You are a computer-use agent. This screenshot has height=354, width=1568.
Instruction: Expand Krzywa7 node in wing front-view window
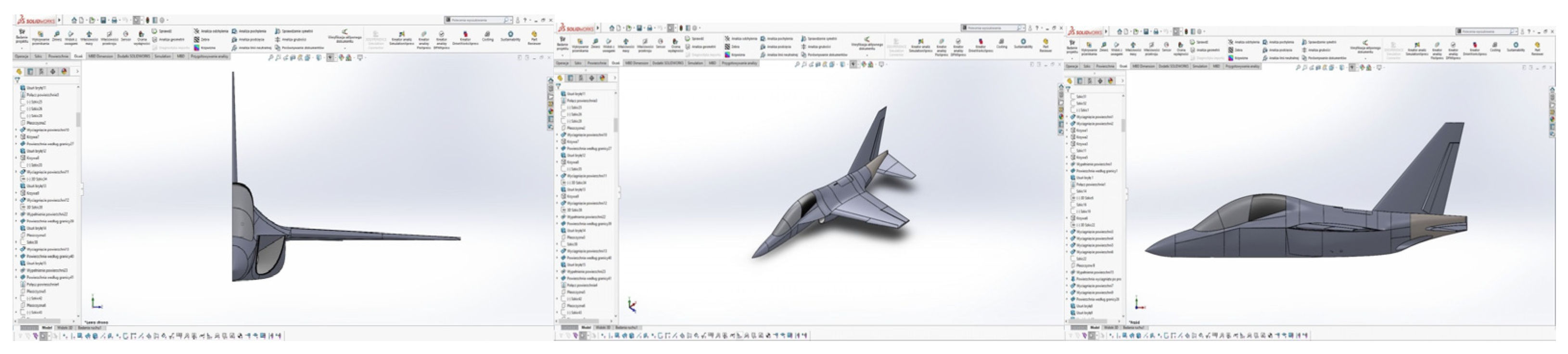[16, 137]
